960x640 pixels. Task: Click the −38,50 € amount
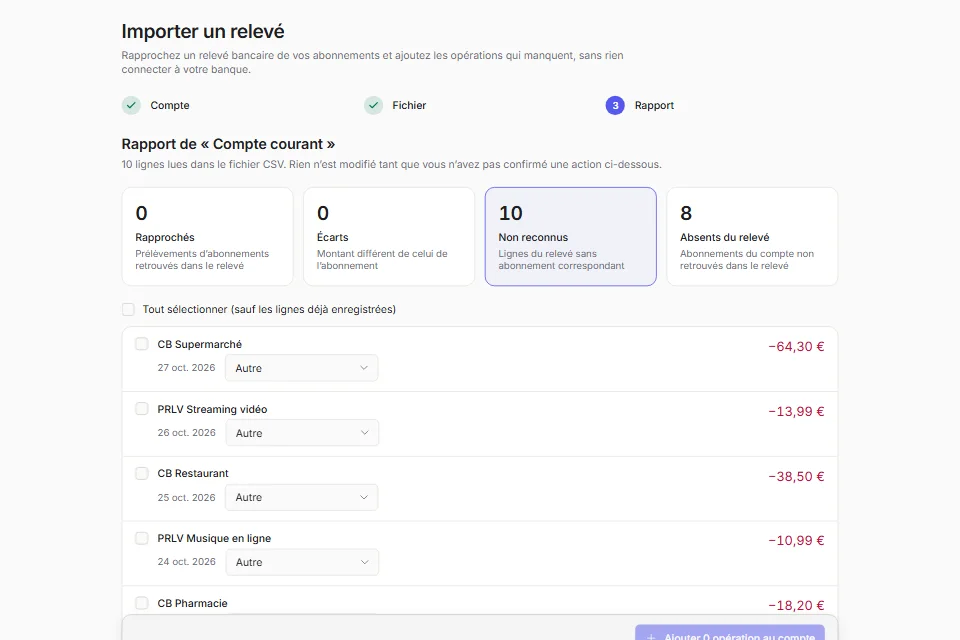click(796, 476)
